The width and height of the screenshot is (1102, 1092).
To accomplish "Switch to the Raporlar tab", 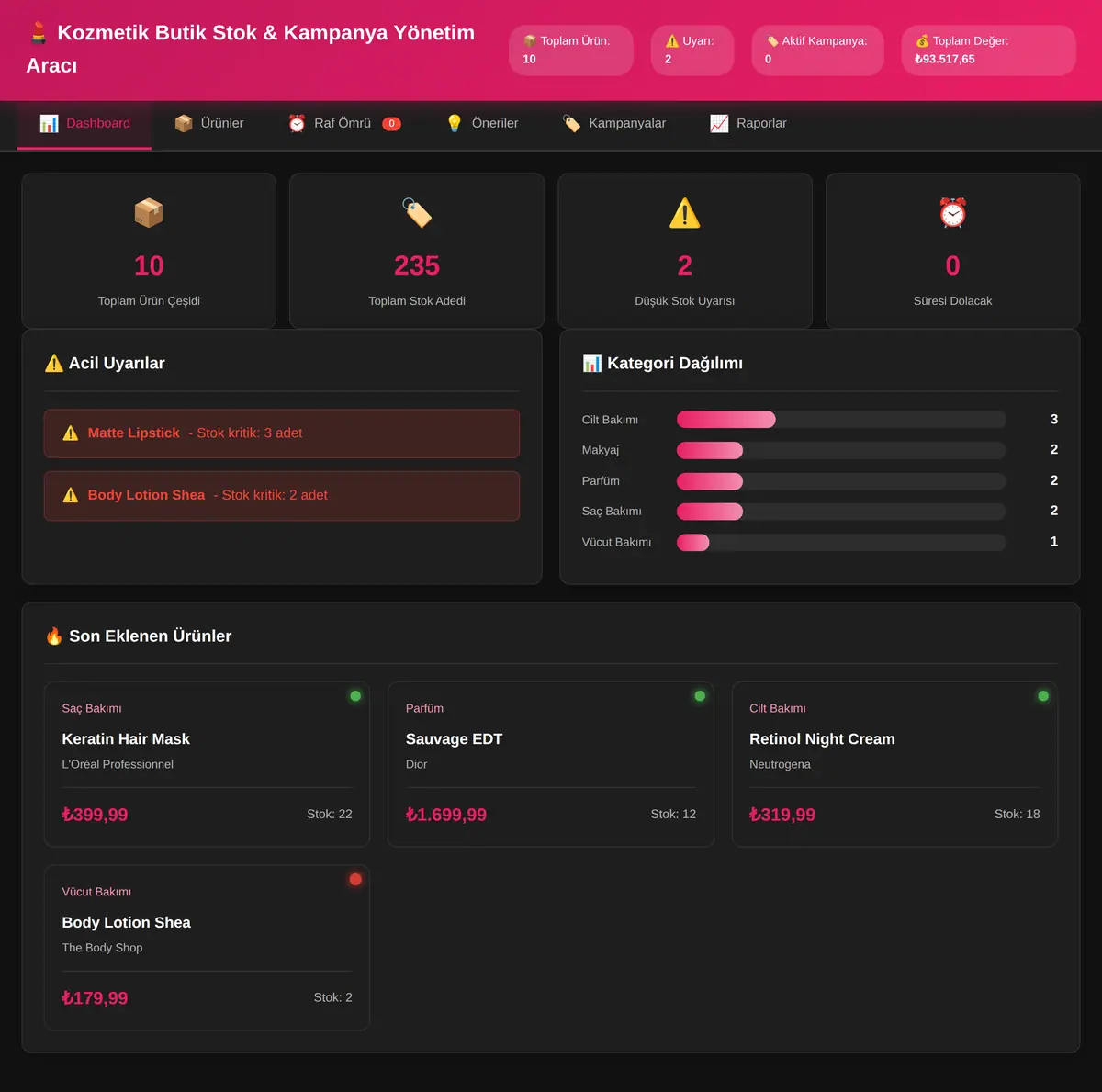I will point(748,124).
